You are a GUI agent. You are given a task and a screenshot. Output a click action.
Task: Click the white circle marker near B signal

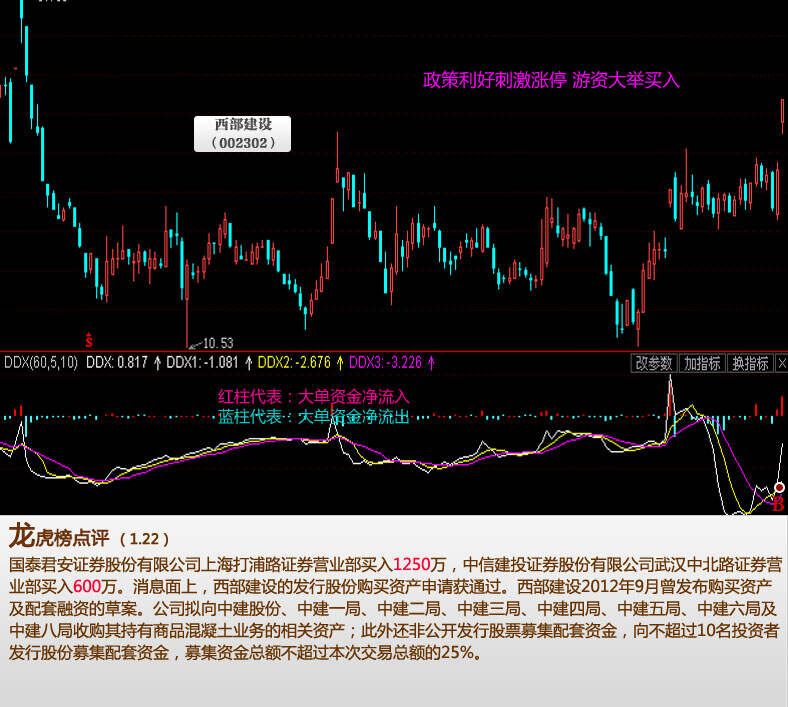tap(779, 487)
